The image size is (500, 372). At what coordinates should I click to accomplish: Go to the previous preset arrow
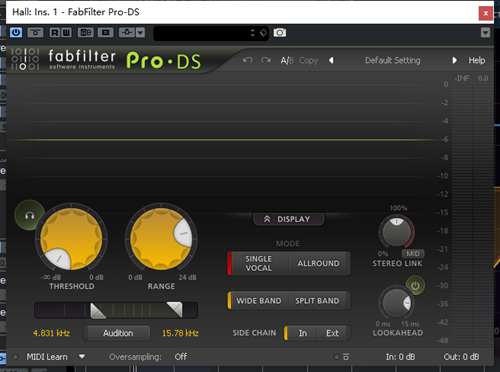coord(331,60)
